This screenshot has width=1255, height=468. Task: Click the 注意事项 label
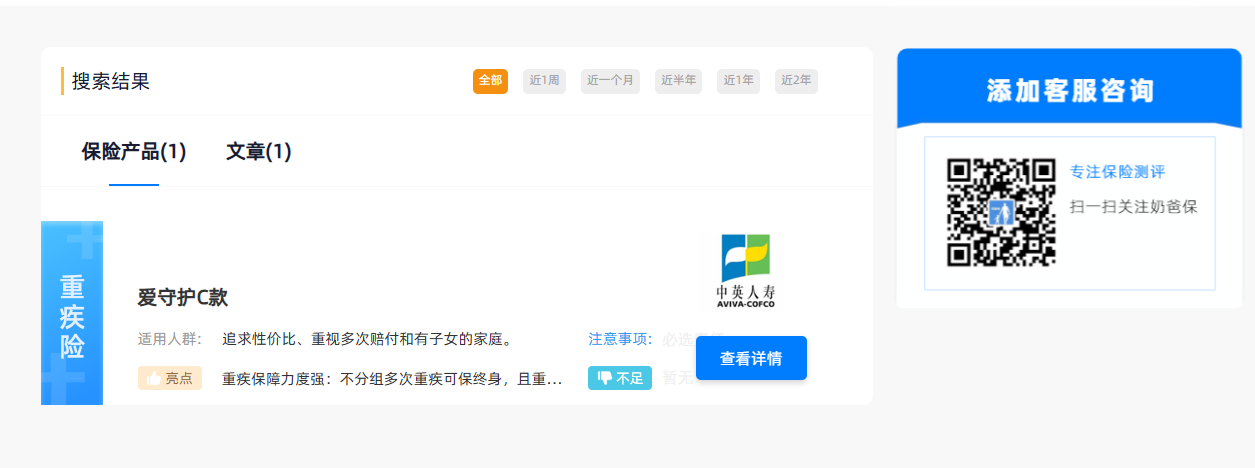tap(620, 339)
